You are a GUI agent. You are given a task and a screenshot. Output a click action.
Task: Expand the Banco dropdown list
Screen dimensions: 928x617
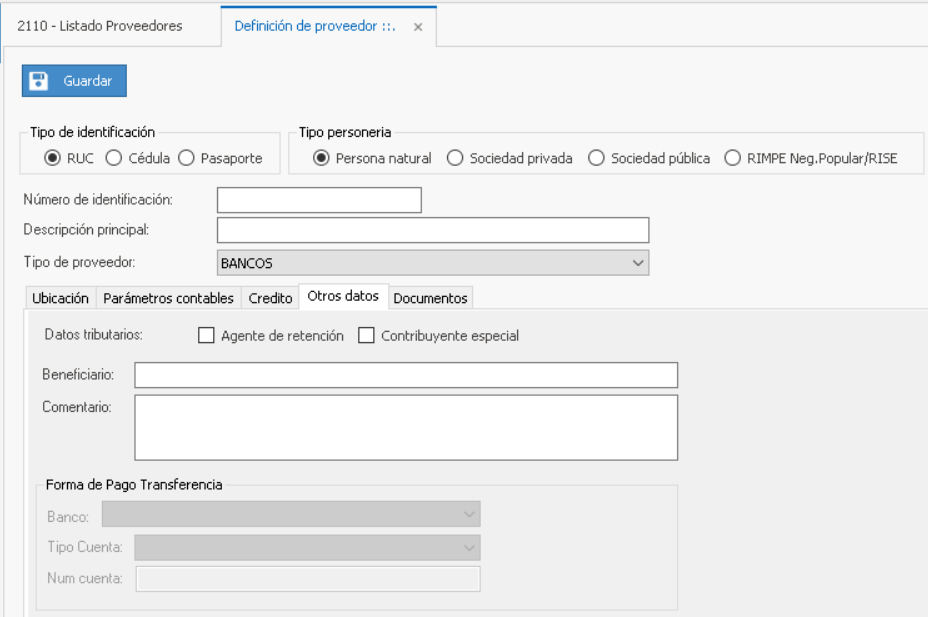click(469, 515)
